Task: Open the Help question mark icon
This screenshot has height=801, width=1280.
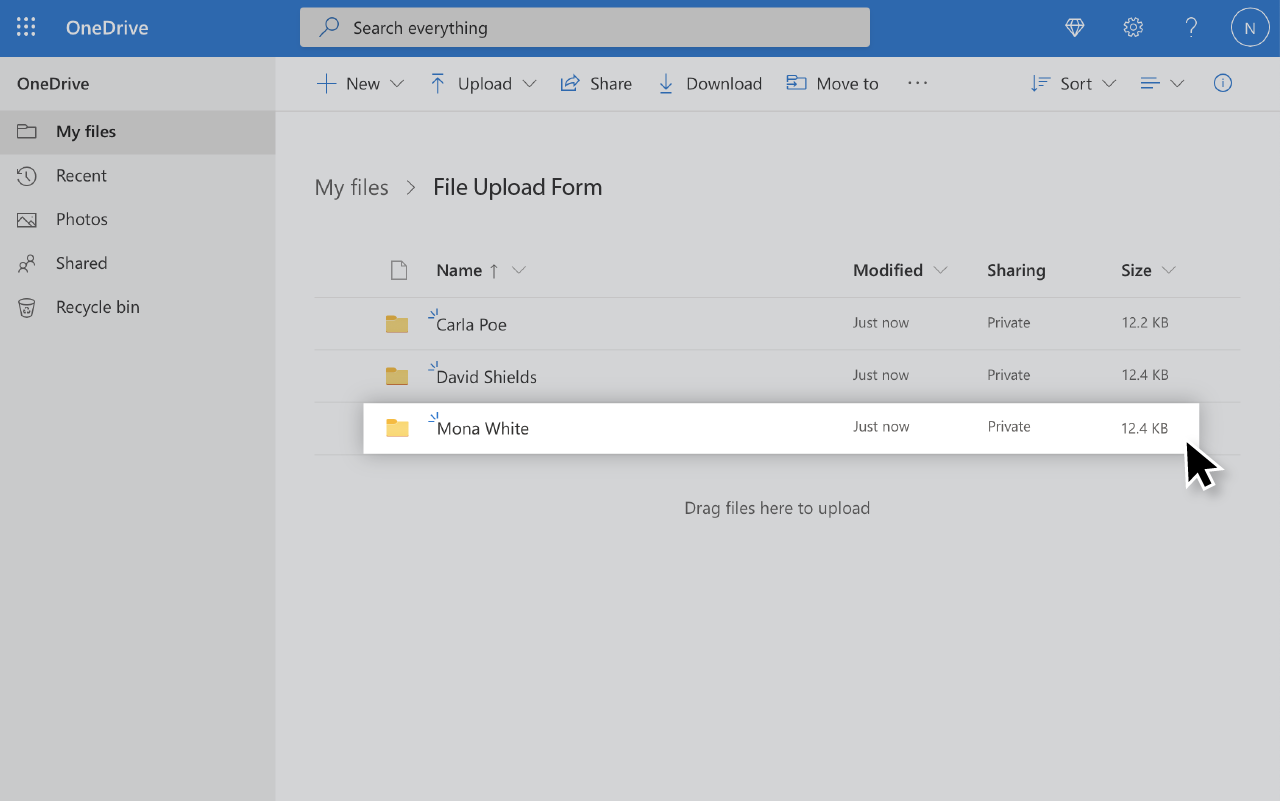Action: (x=1191, y=27)
